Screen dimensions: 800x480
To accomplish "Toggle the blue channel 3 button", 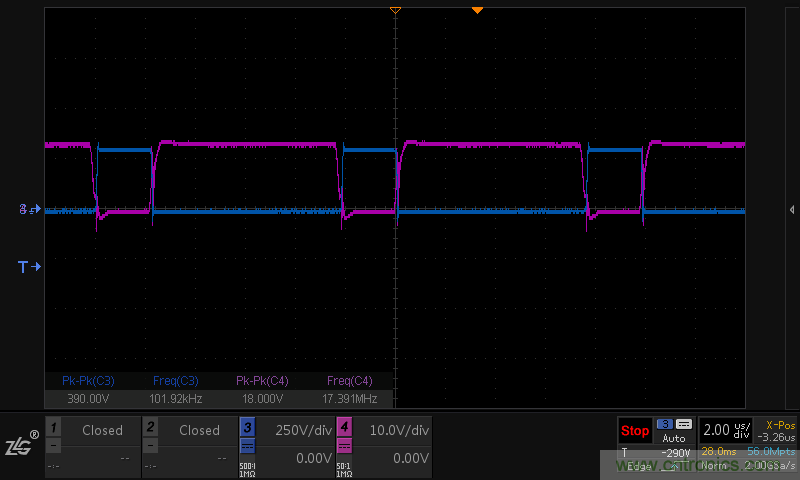I will [247, 426].
